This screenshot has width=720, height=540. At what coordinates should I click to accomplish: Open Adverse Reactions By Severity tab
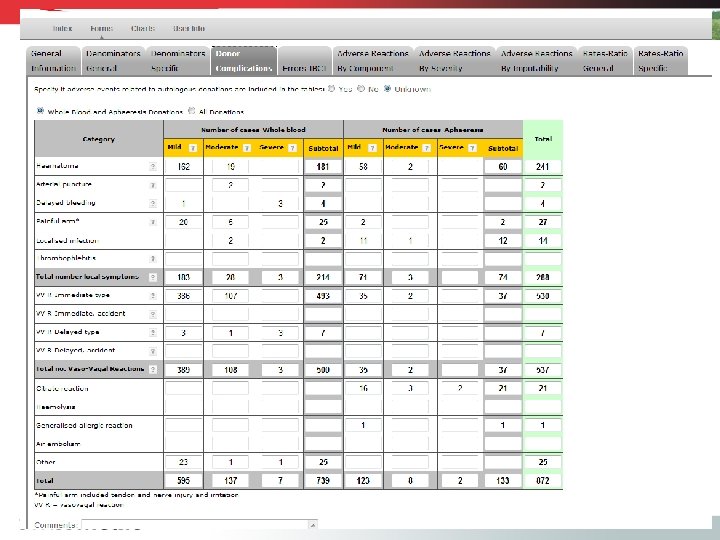455,61
